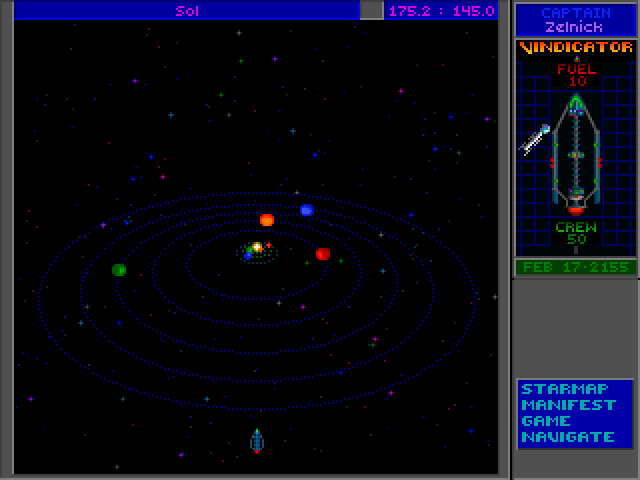The width and height of the screenshot is (640, 480).
Task: Select the large blue planet
Action: pyautogui.click(x=307, y=210)
